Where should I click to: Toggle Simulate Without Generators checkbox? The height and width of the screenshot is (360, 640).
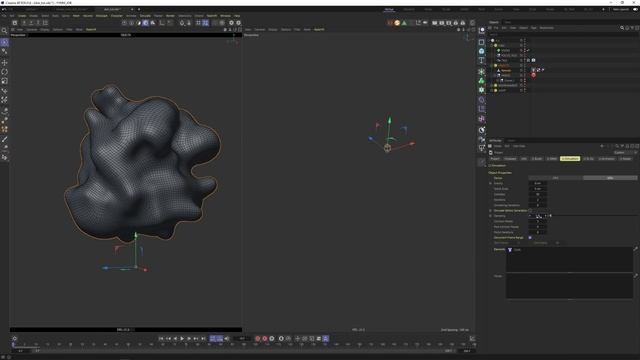pyautogui.click(x=530, y=211)
